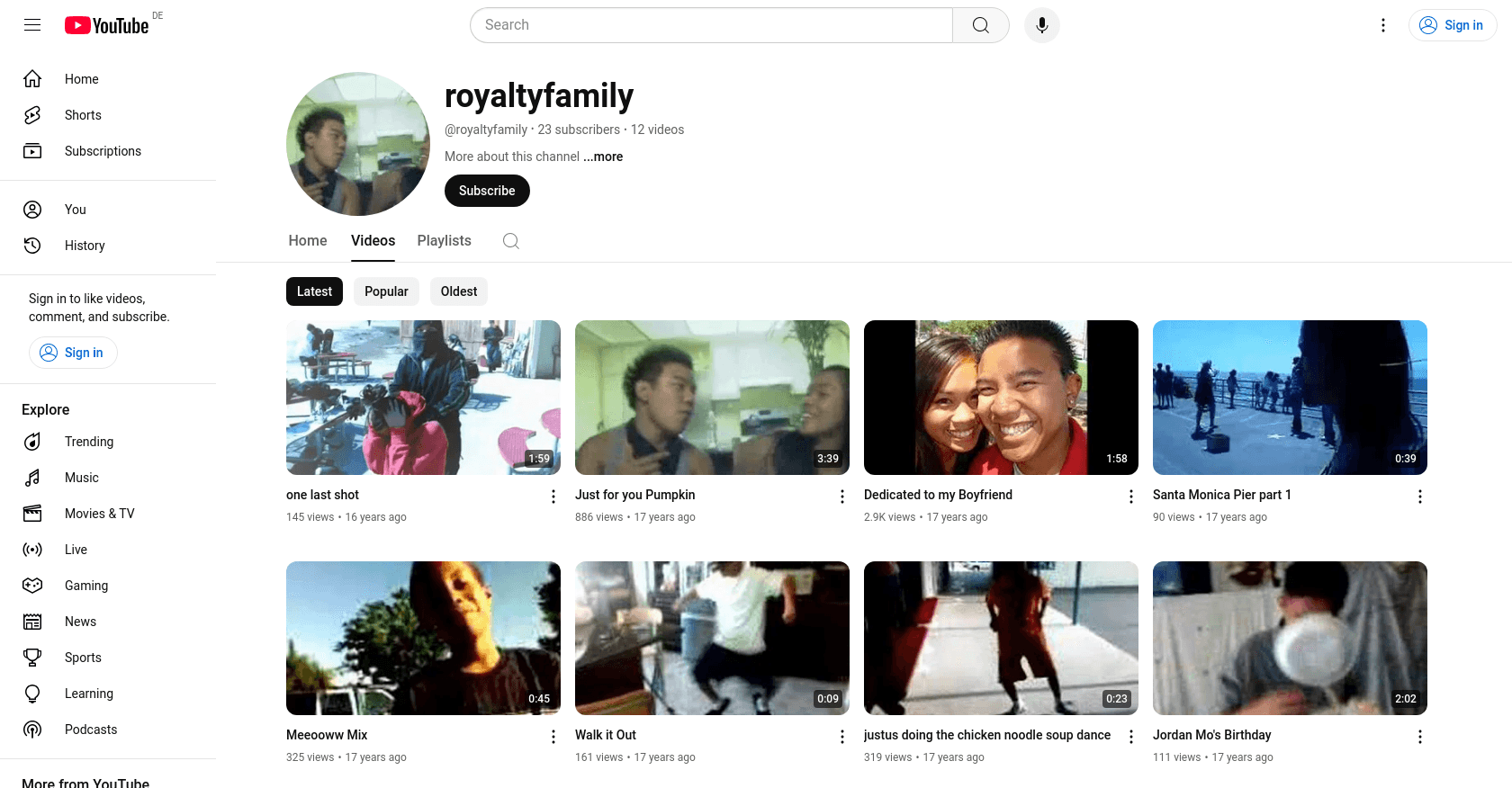Open the hamburger guide menu

click(32, 25)
